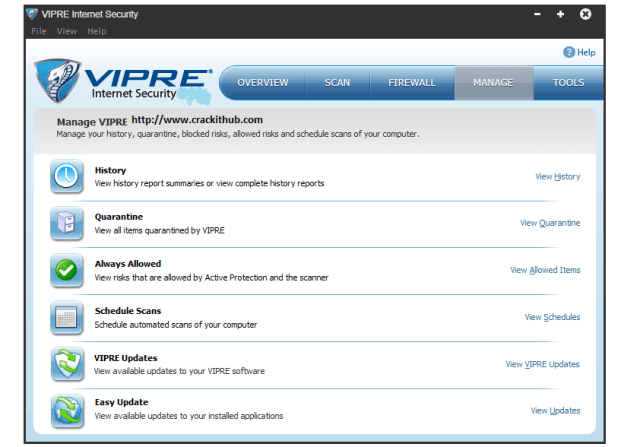Click the VIPRE Updates shield icon
Screen dimensions: 640x447
(67, 364)
